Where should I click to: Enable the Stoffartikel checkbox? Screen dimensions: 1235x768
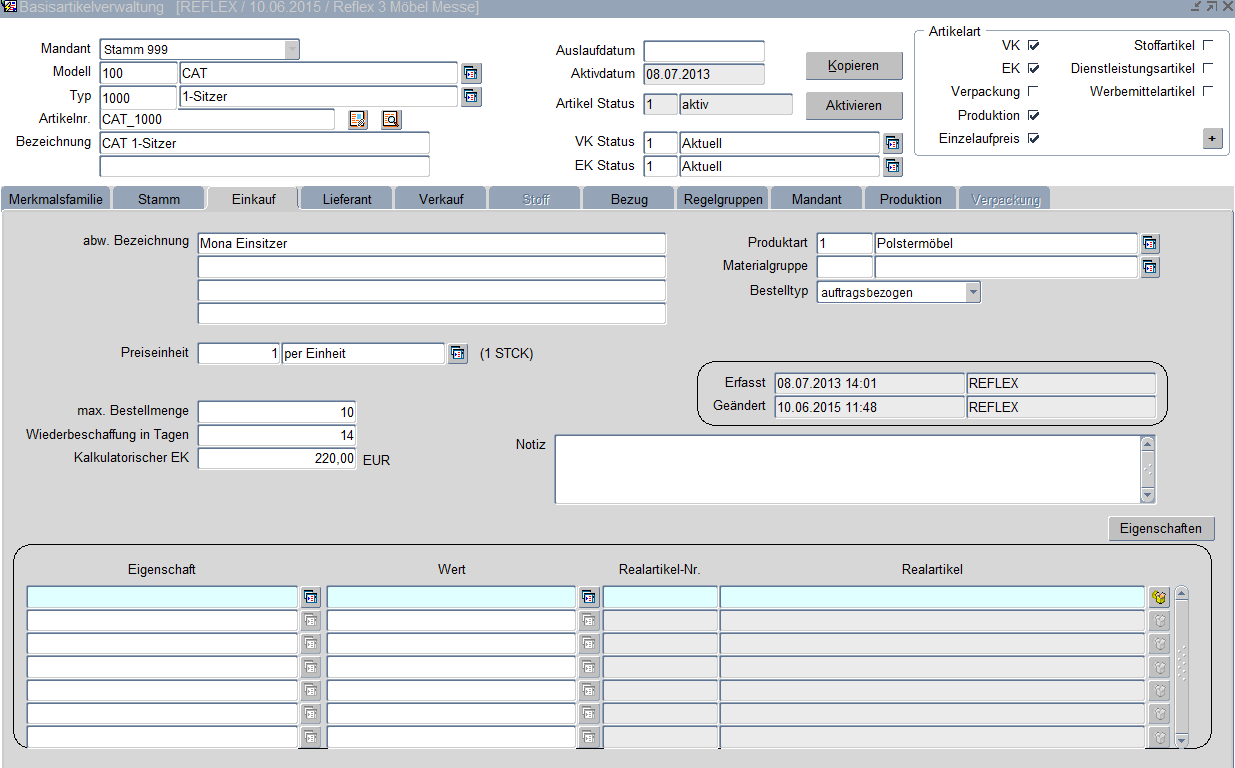click(x=1207, y=45)
